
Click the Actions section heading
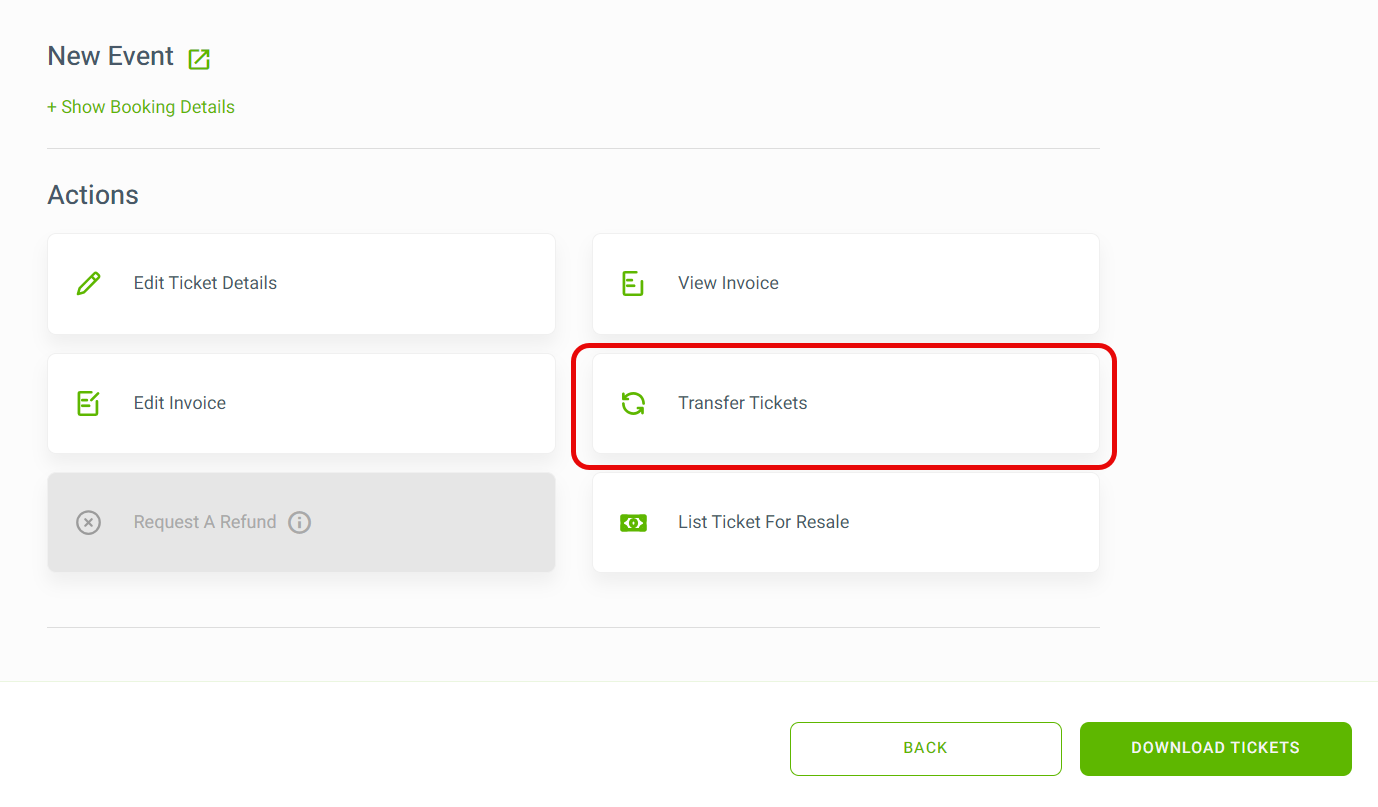(x=93, y=195)
